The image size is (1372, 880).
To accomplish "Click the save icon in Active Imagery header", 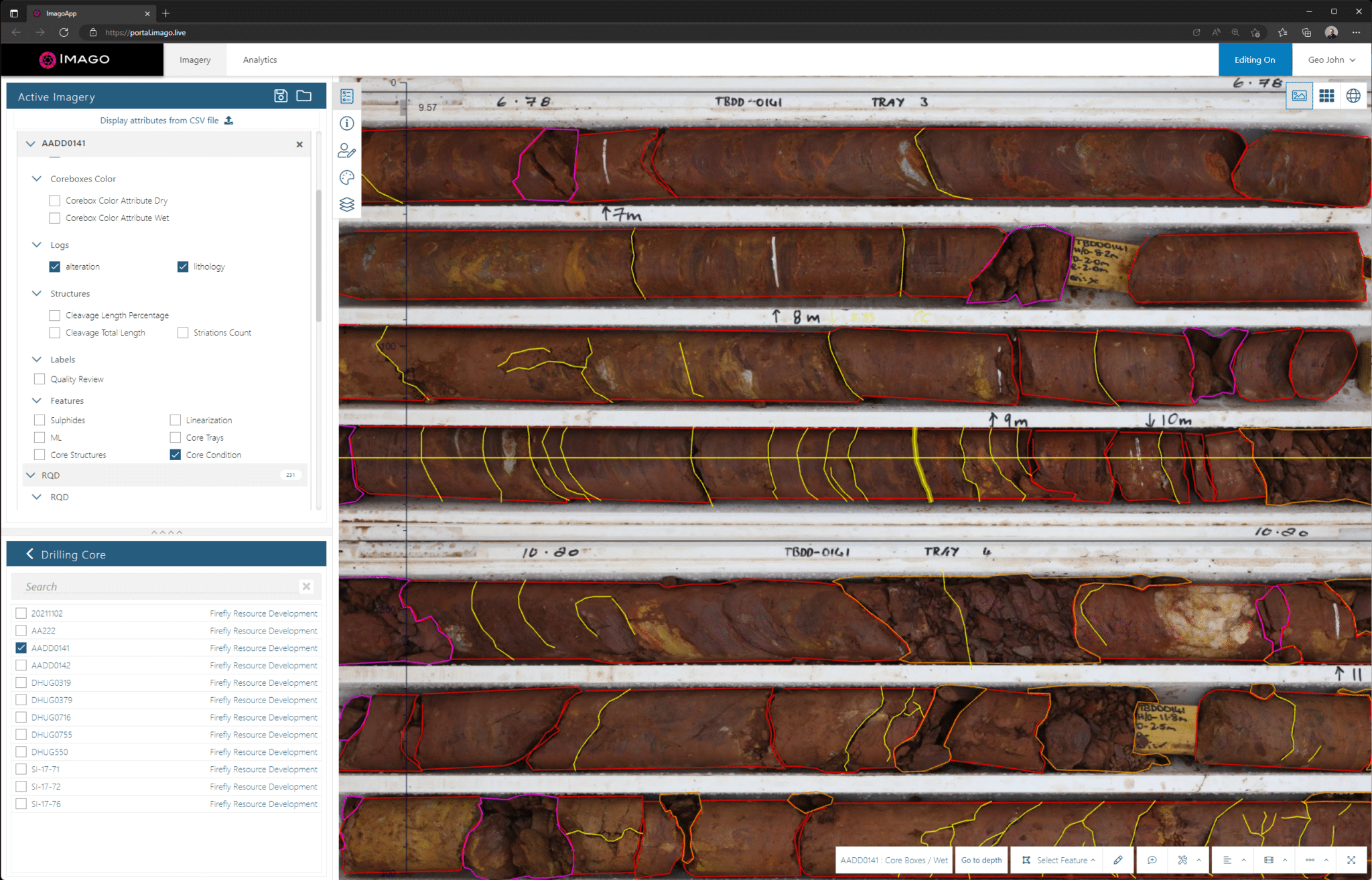I will (281, 96).
